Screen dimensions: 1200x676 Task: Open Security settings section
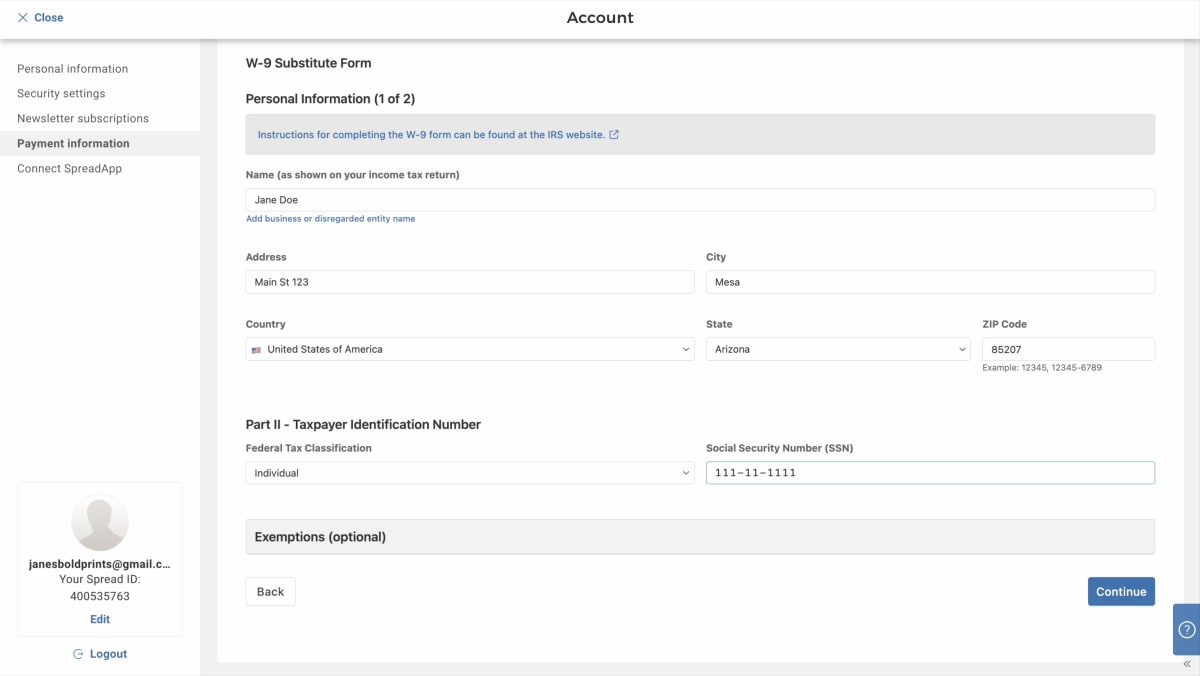tap(61, 94)
